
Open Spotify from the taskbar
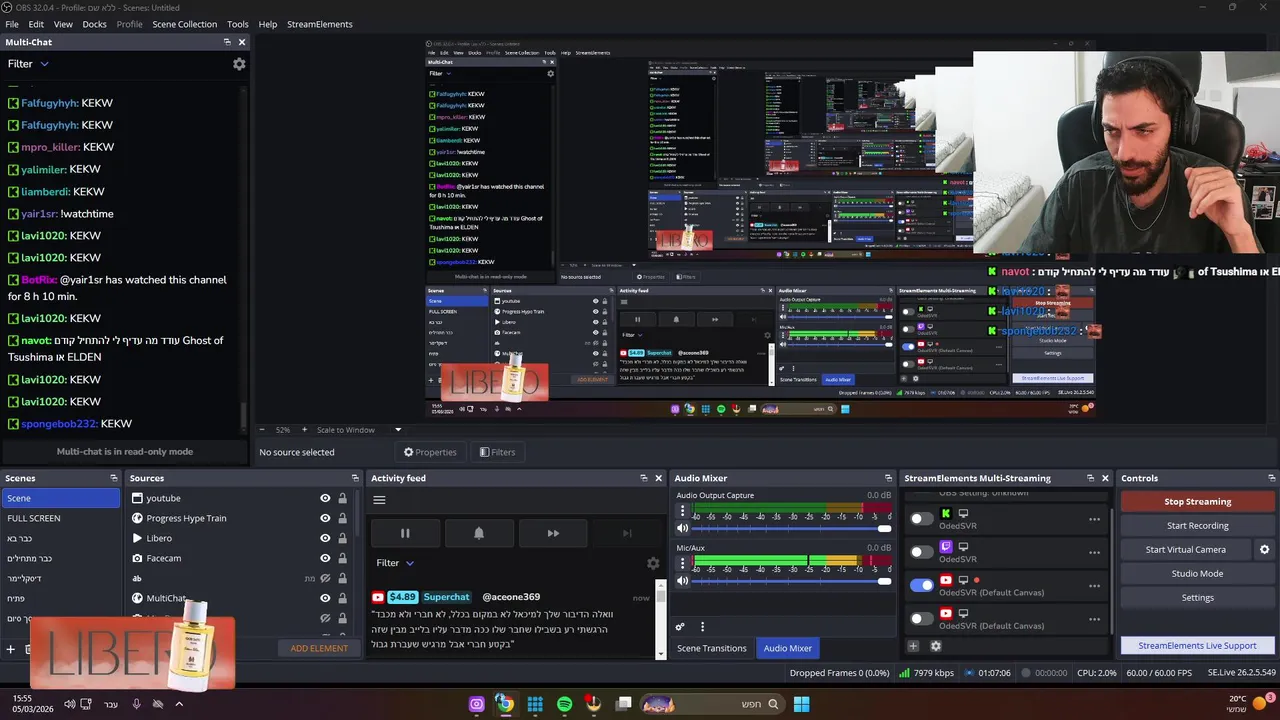point(565,704)
